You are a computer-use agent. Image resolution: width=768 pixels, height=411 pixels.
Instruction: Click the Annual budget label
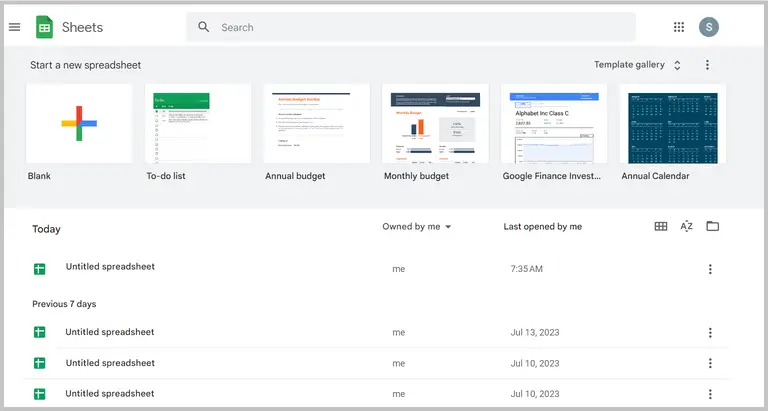(295, 176)
